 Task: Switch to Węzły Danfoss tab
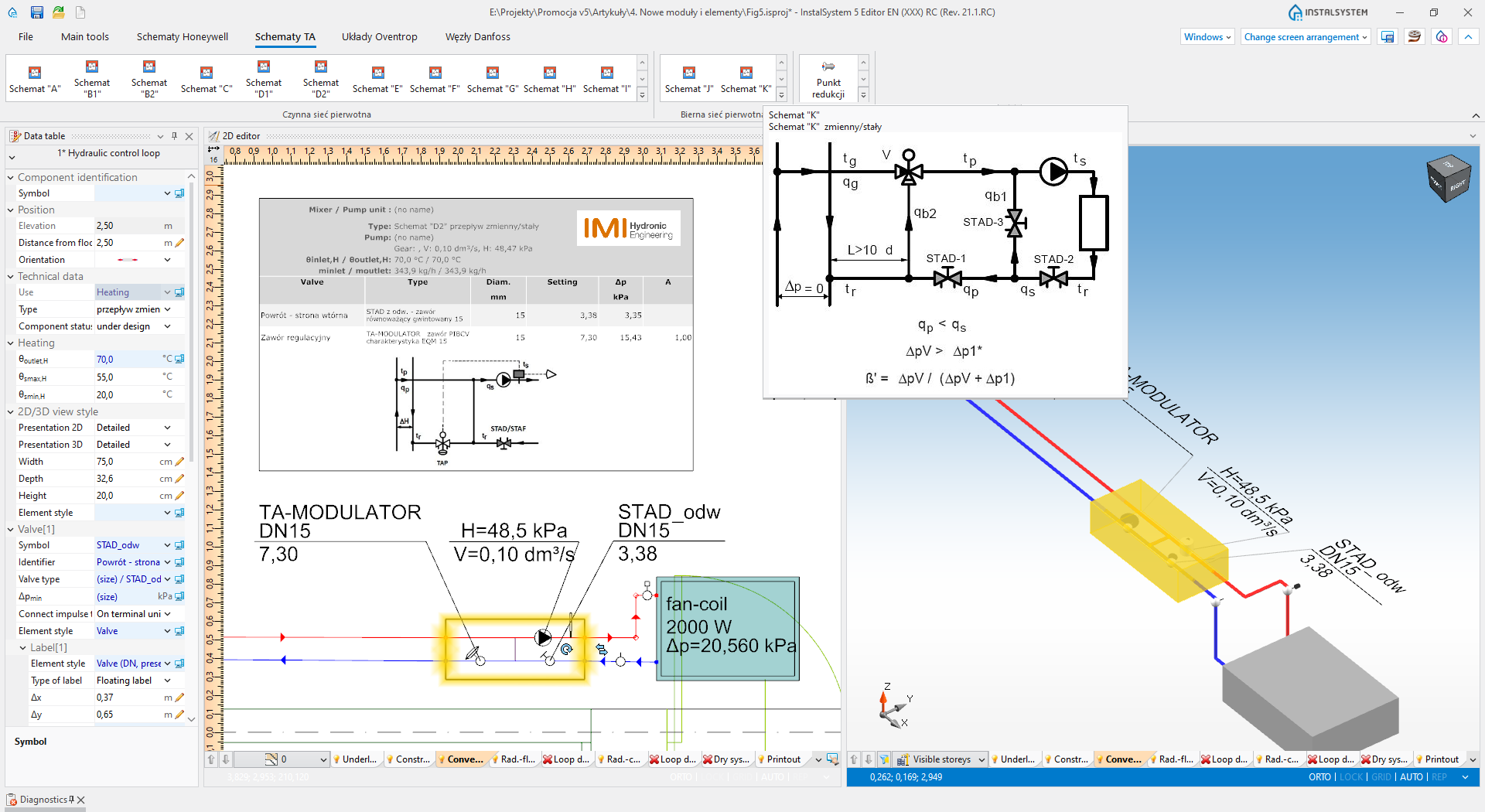(x=477, y=37)
